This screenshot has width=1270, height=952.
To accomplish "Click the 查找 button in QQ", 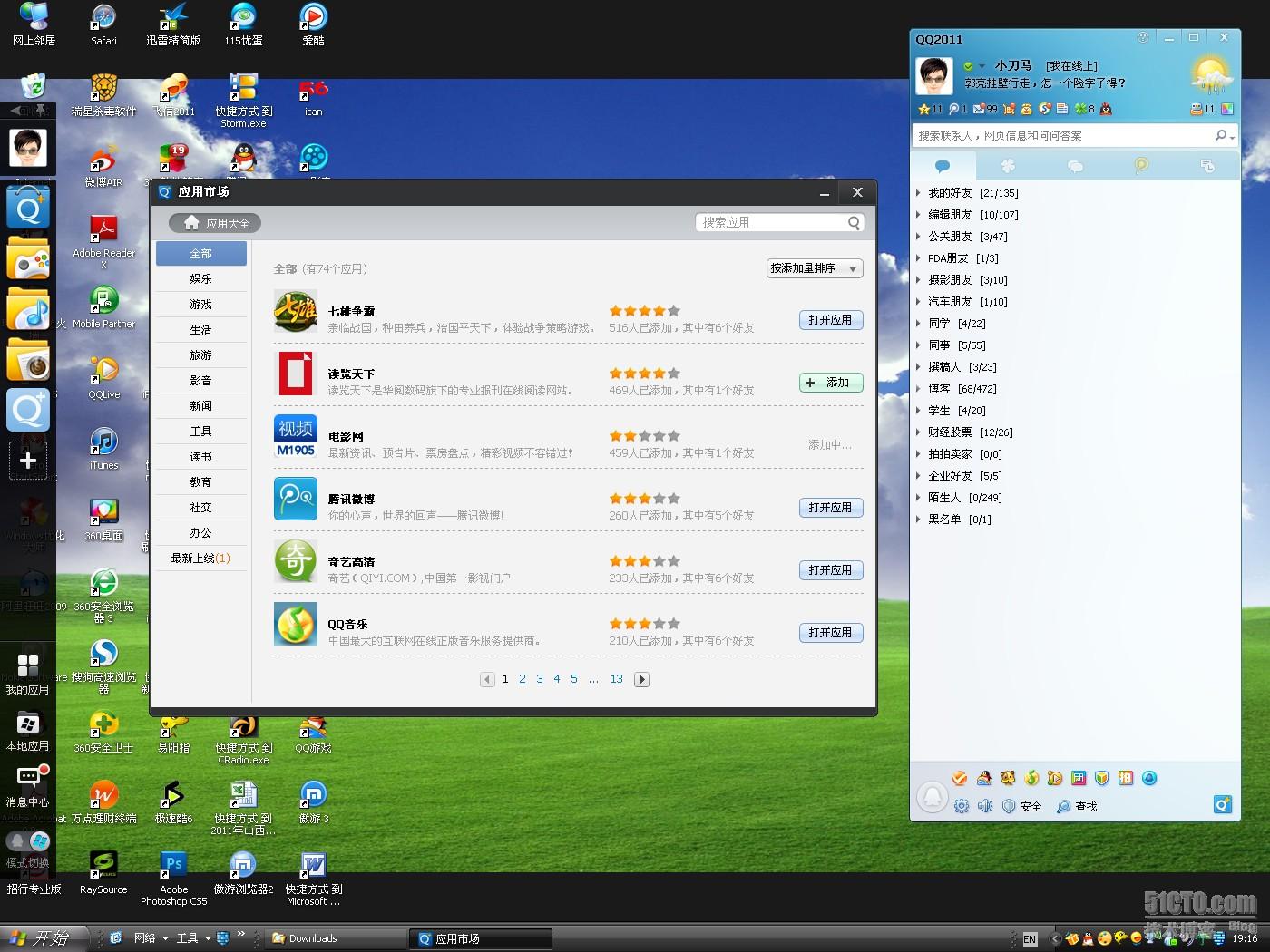I will tap(1077, 806).
